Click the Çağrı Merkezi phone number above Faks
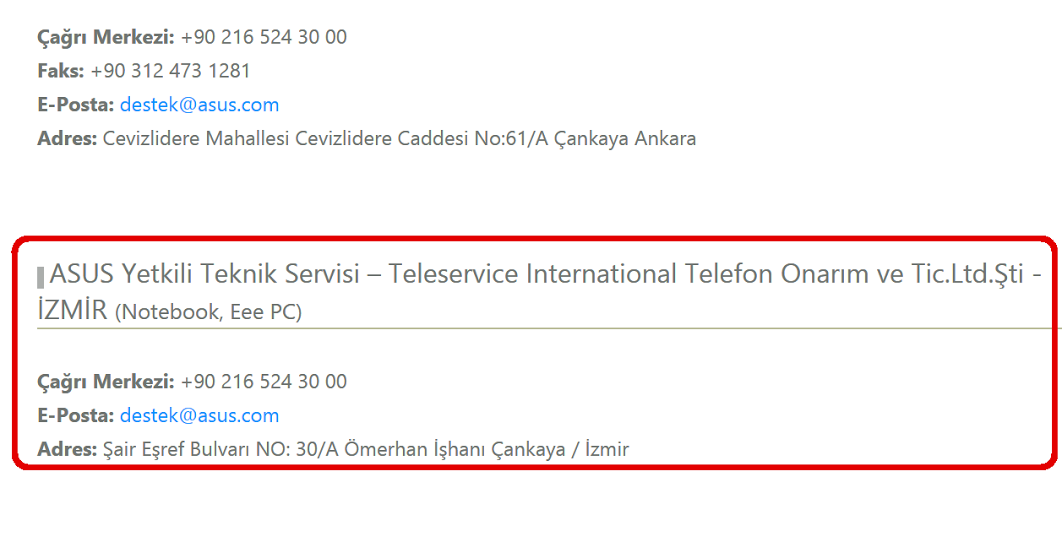The image size is (1062, 558). tap(263, 37)
